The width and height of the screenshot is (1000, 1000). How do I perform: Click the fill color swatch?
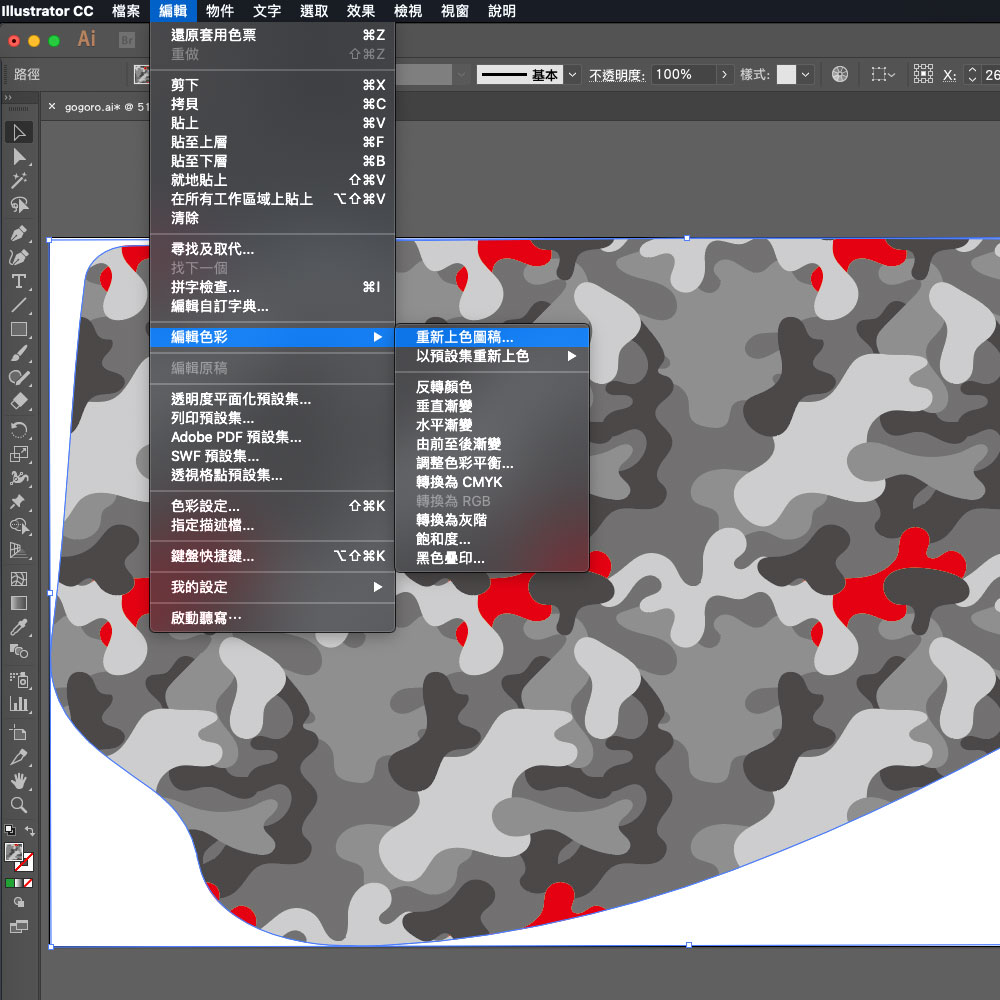coord(15,852)
